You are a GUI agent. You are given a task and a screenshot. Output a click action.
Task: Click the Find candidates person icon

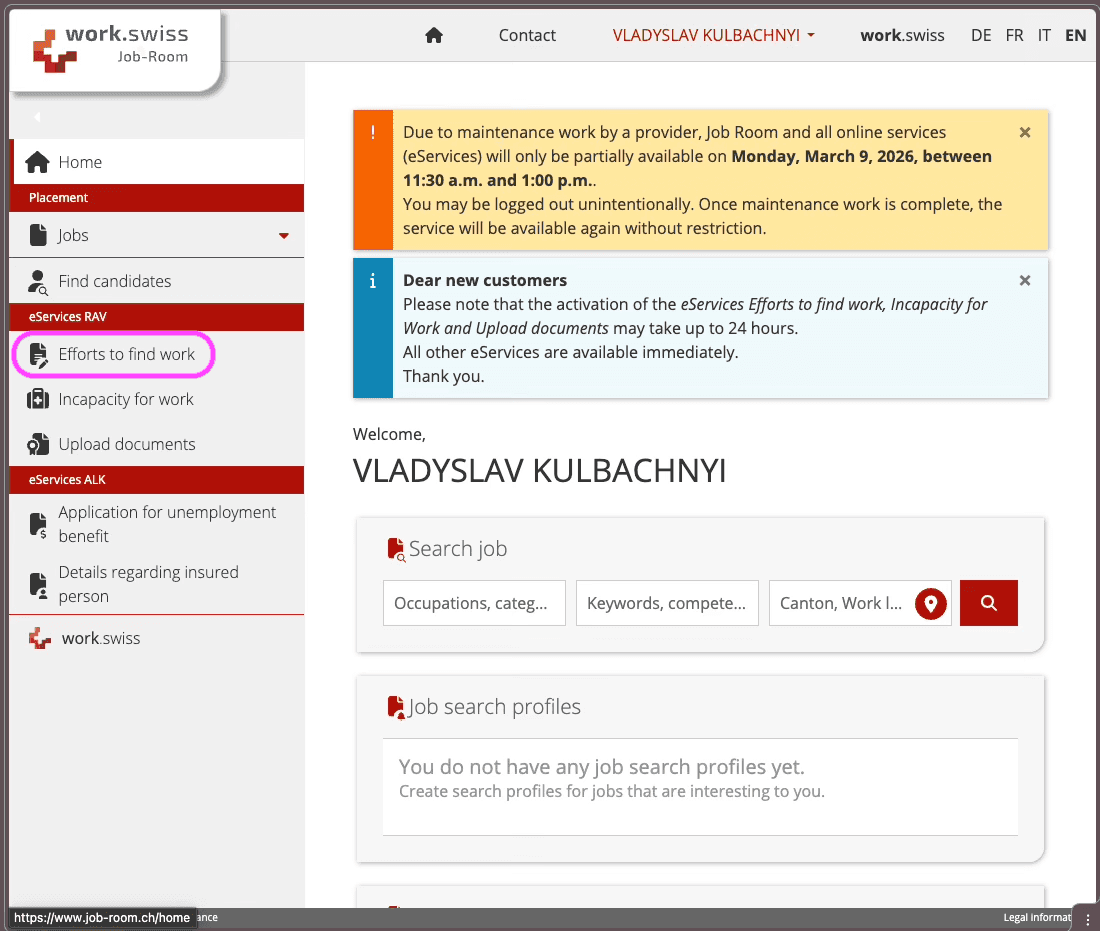38,282
